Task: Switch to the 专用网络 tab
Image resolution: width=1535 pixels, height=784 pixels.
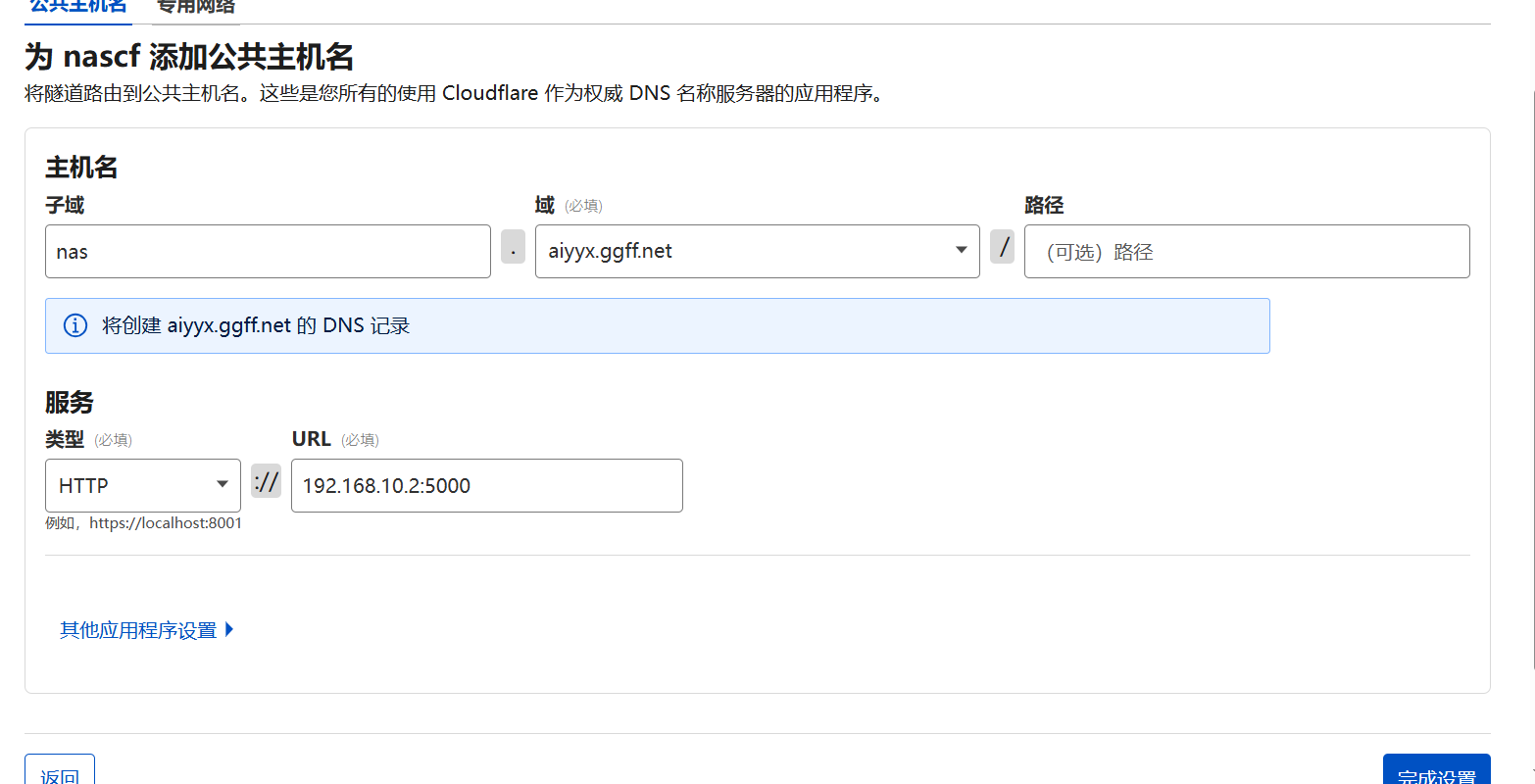Action: [x=196, y=7]
